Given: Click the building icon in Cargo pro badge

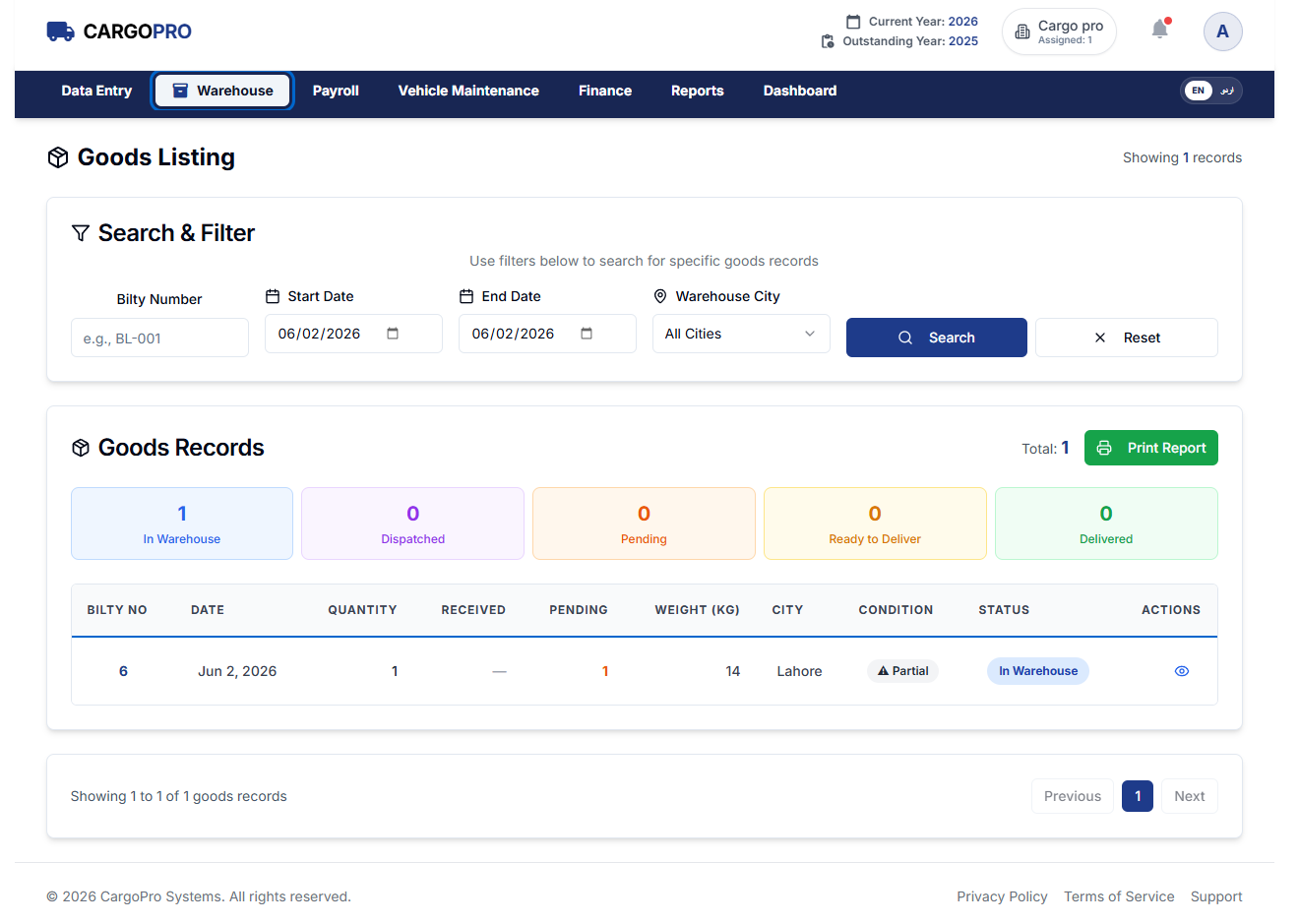Looking at the screenshot, I should point(1022,32).
